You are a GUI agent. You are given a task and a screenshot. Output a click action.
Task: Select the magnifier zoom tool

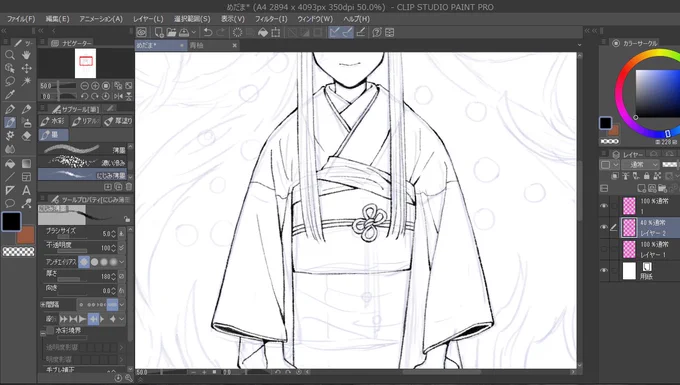10,55
